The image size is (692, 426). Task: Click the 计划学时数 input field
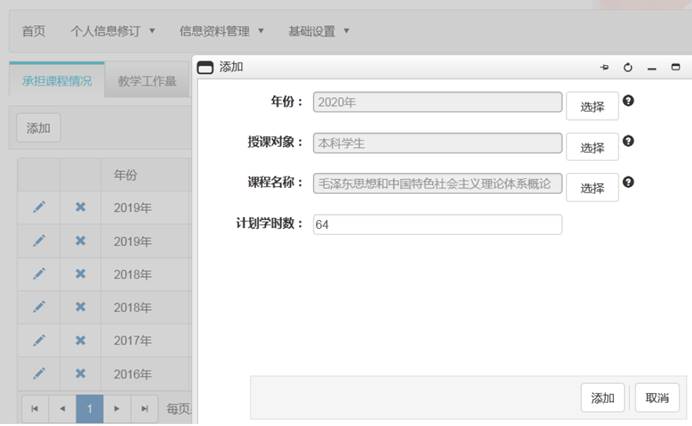point(437,225)
